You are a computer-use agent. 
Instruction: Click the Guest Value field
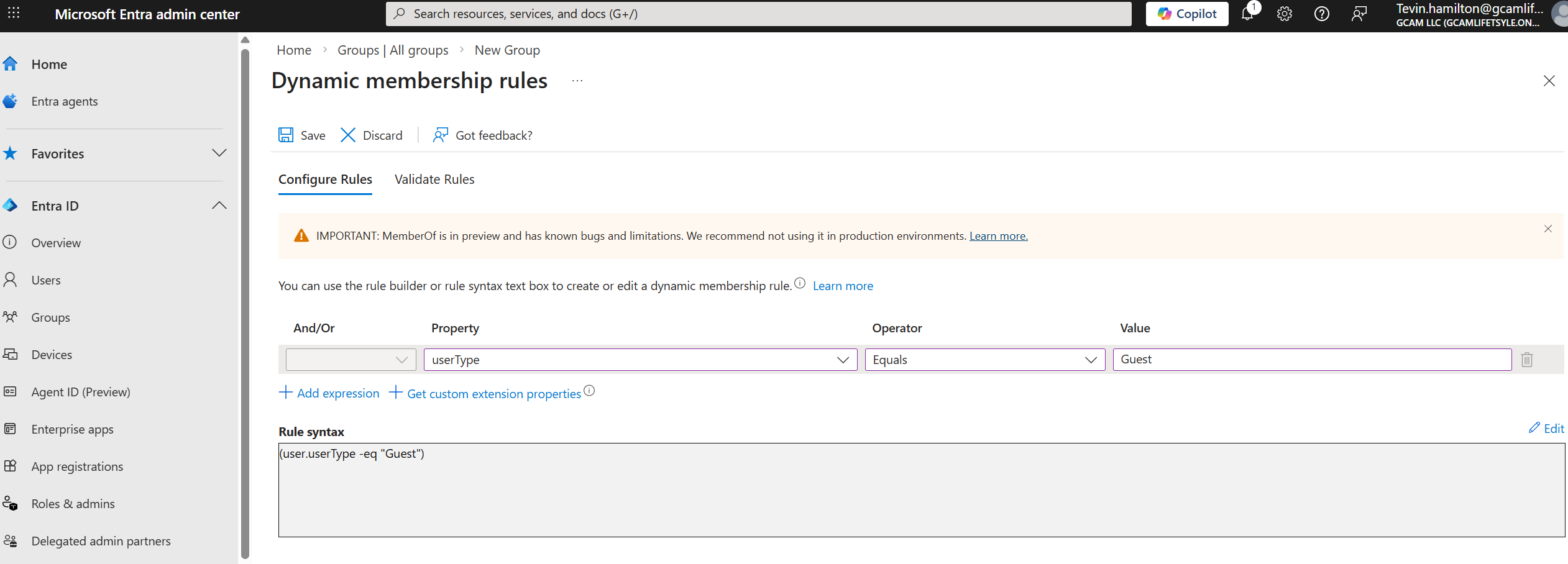(x=1312, y=360)
